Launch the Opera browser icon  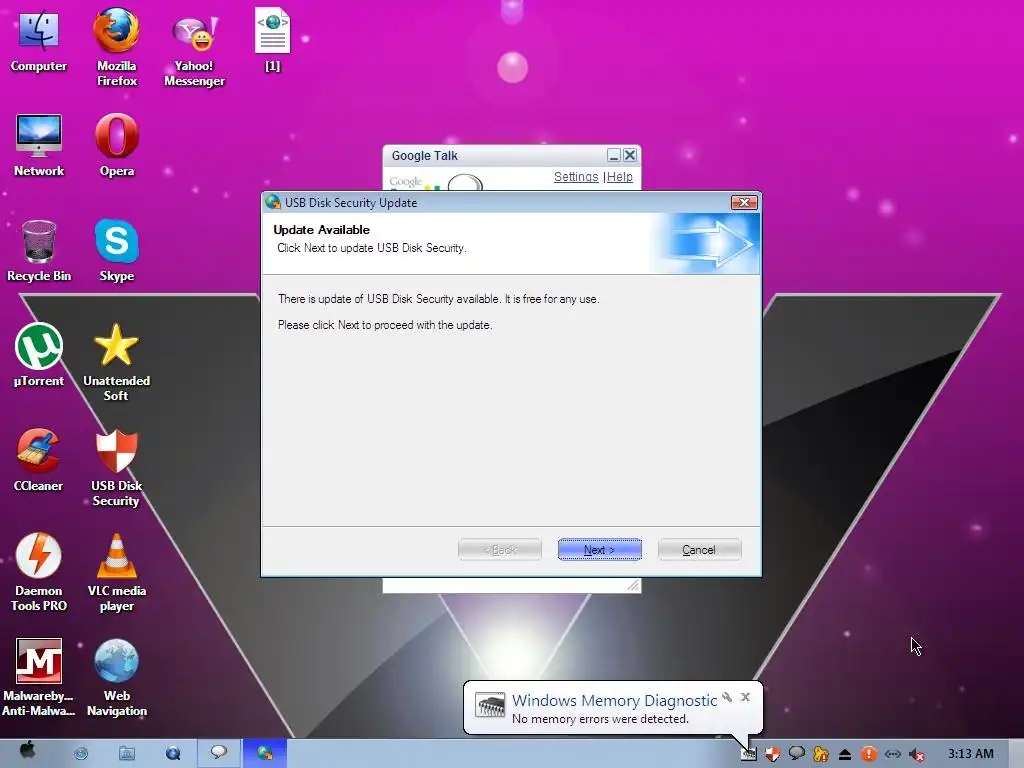pos(116,145)
